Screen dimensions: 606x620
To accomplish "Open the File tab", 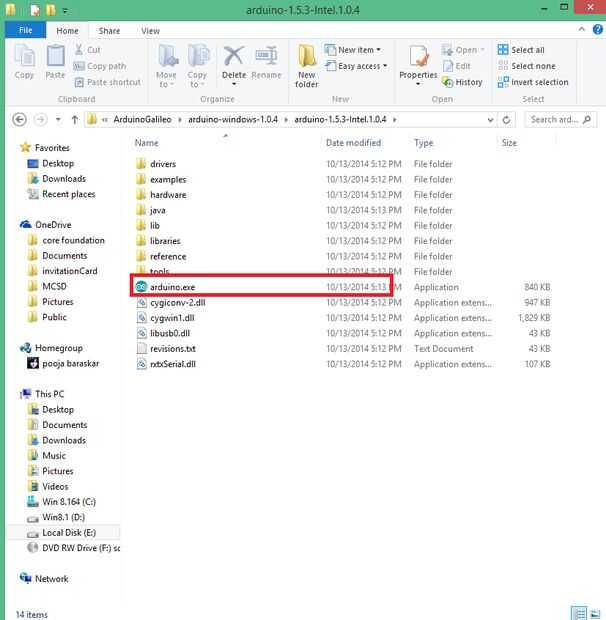I will coord(26,30).
